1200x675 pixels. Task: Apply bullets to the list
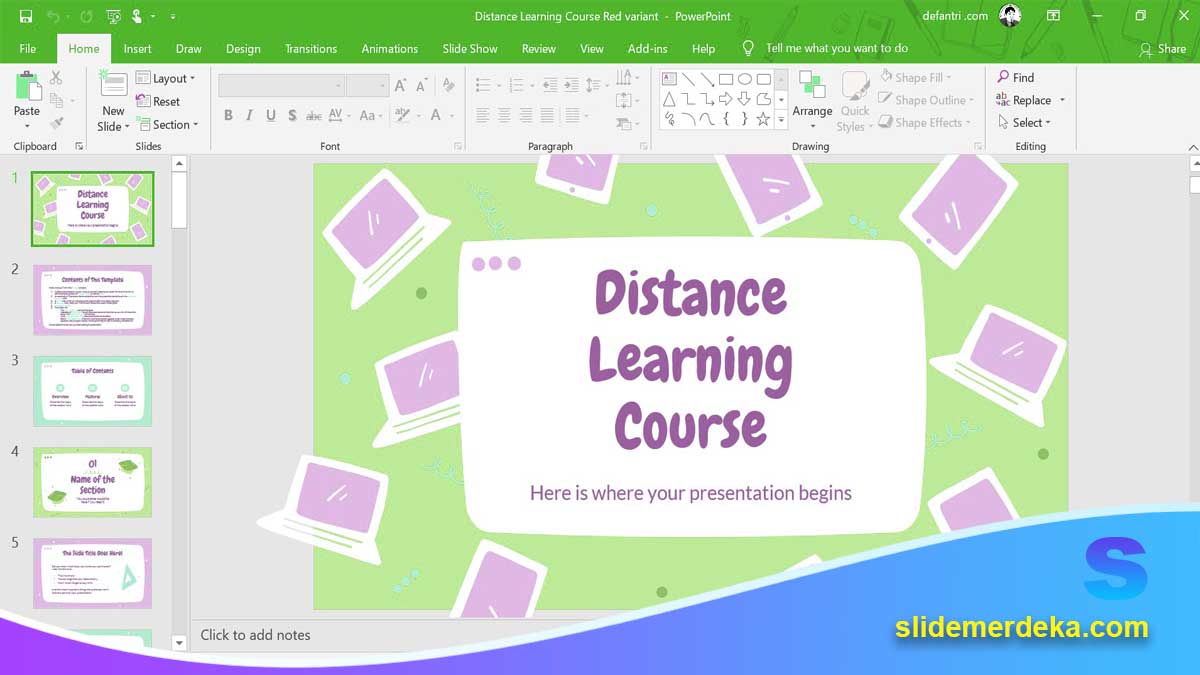(x=483, y=86)
